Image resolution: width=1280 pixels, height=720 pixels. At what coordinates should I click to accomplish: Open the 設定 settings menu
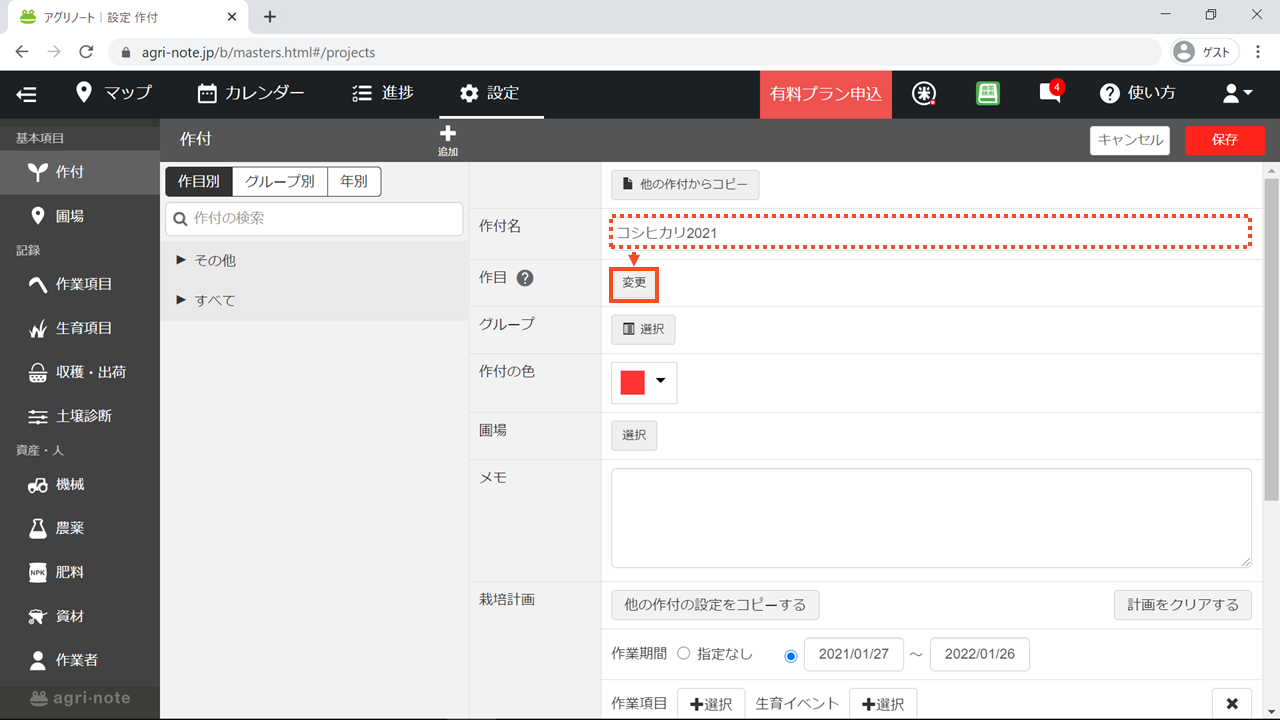coord(490,93)
